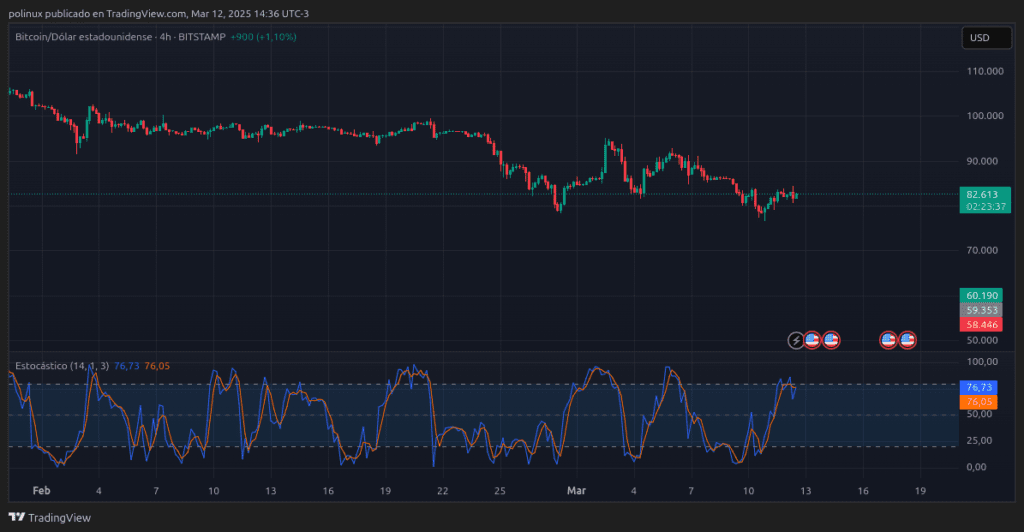Click the rightmost US flag economic event icon
The height and width of the screenshot is (532, 1024).
click(x=907, y=340)
